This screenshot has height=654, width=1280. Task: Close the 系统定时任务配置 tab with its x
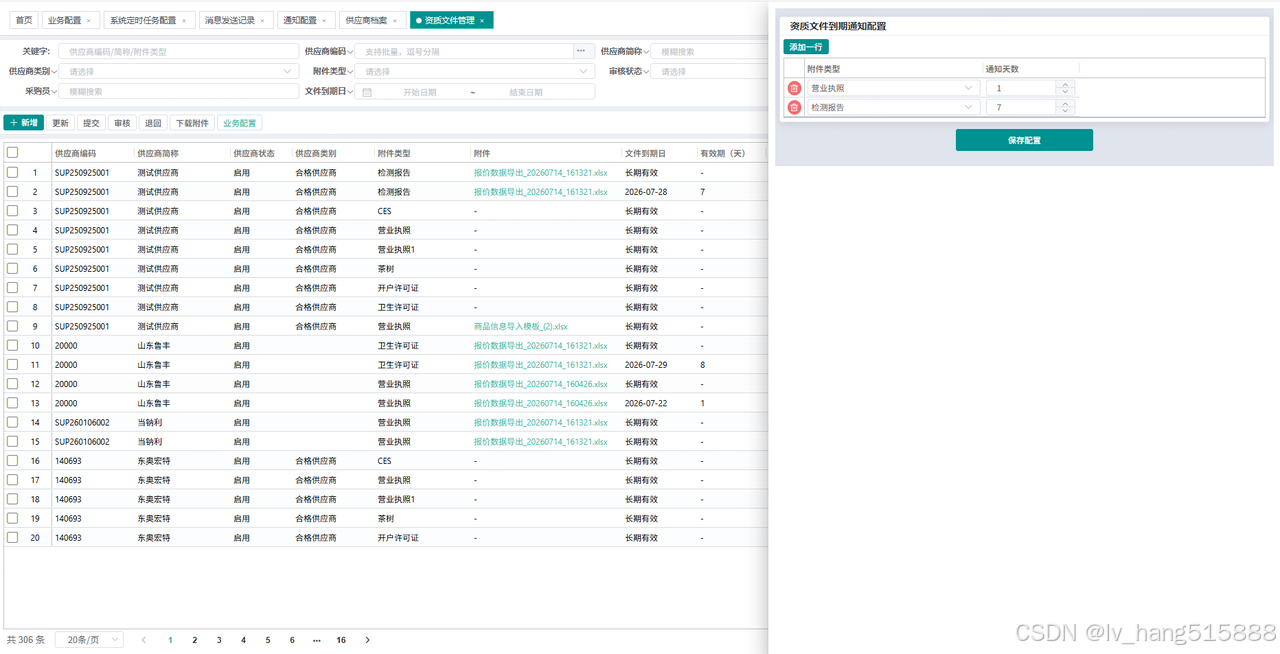point(183,20)
